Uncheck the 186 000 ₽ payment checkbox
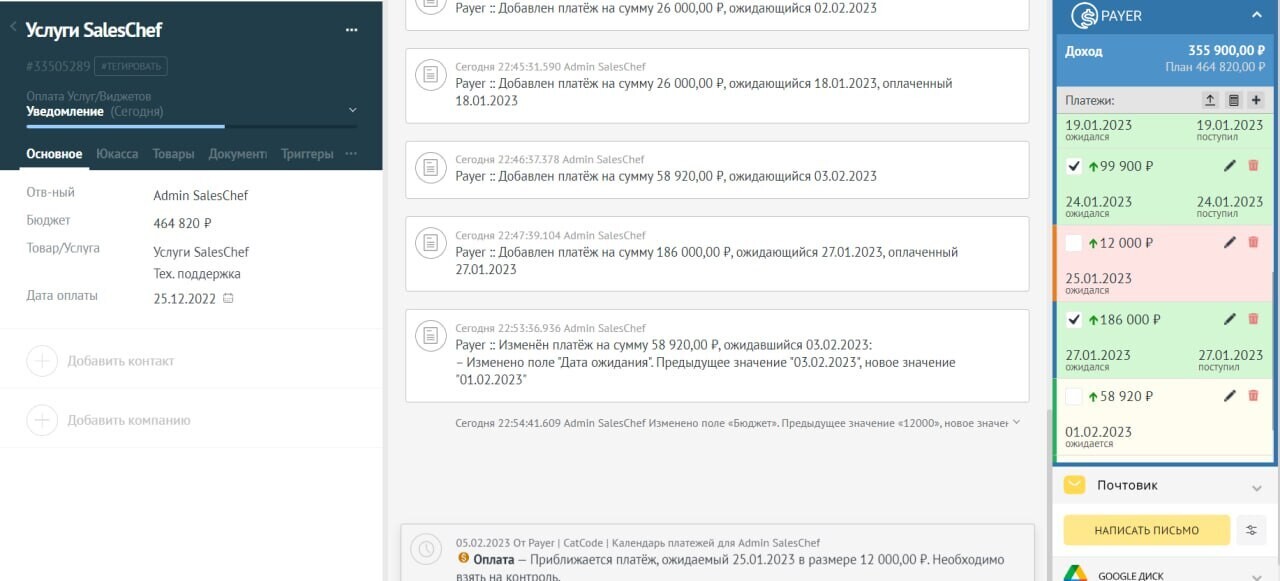Viewport: 1280px width, 581px height. pos(1074,320)
